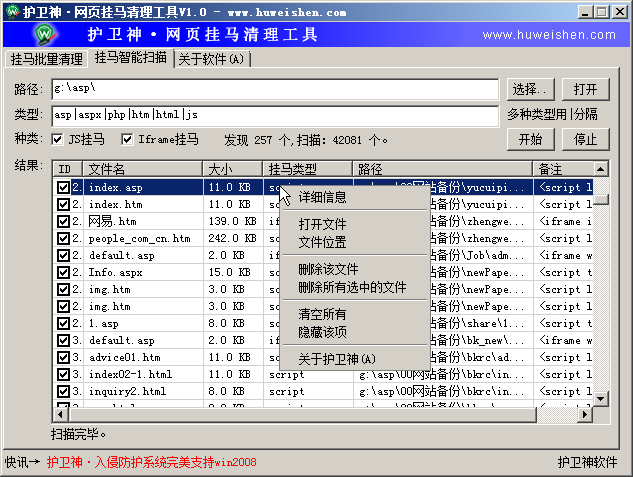Uncheck the people_com_cn.htm row checkbox
633x477 pixels.
[x=63, y=238]
